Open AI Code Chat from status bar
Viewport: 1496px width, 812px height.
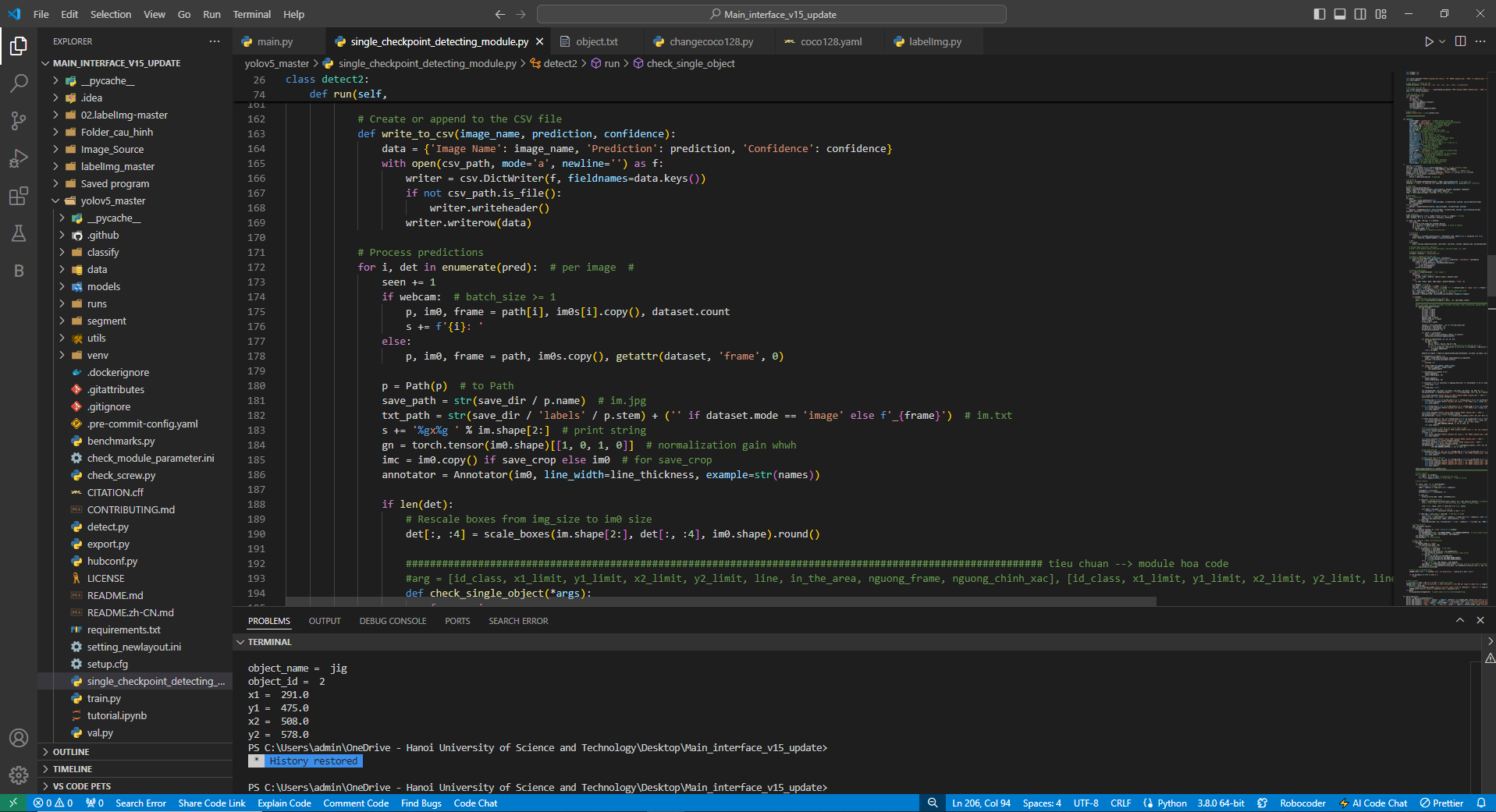pyautogui.click(x=1373, y=803)
